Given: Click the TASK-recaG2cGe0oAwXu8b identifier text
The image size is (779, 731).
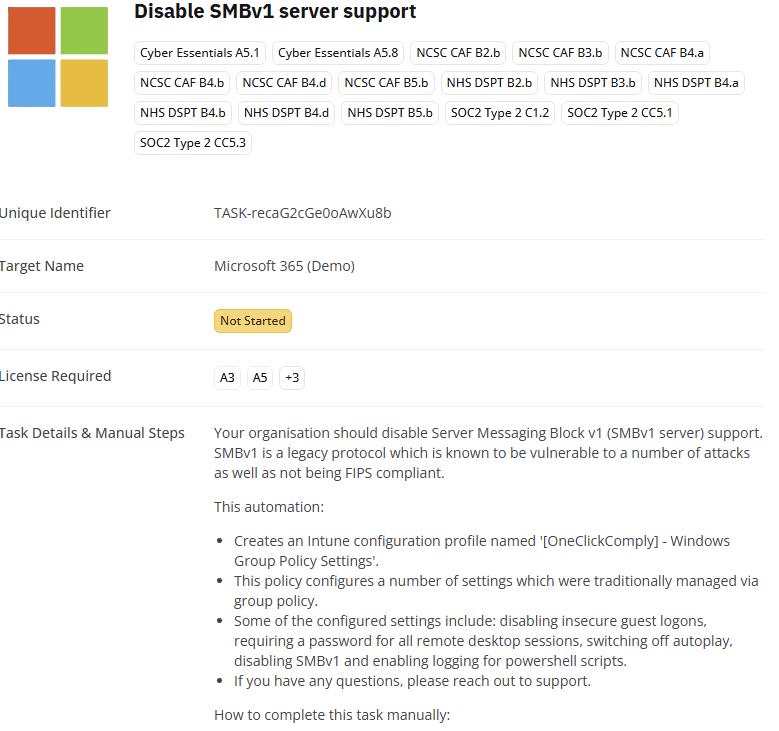Looking at the screenshot, I should [303, 213].
